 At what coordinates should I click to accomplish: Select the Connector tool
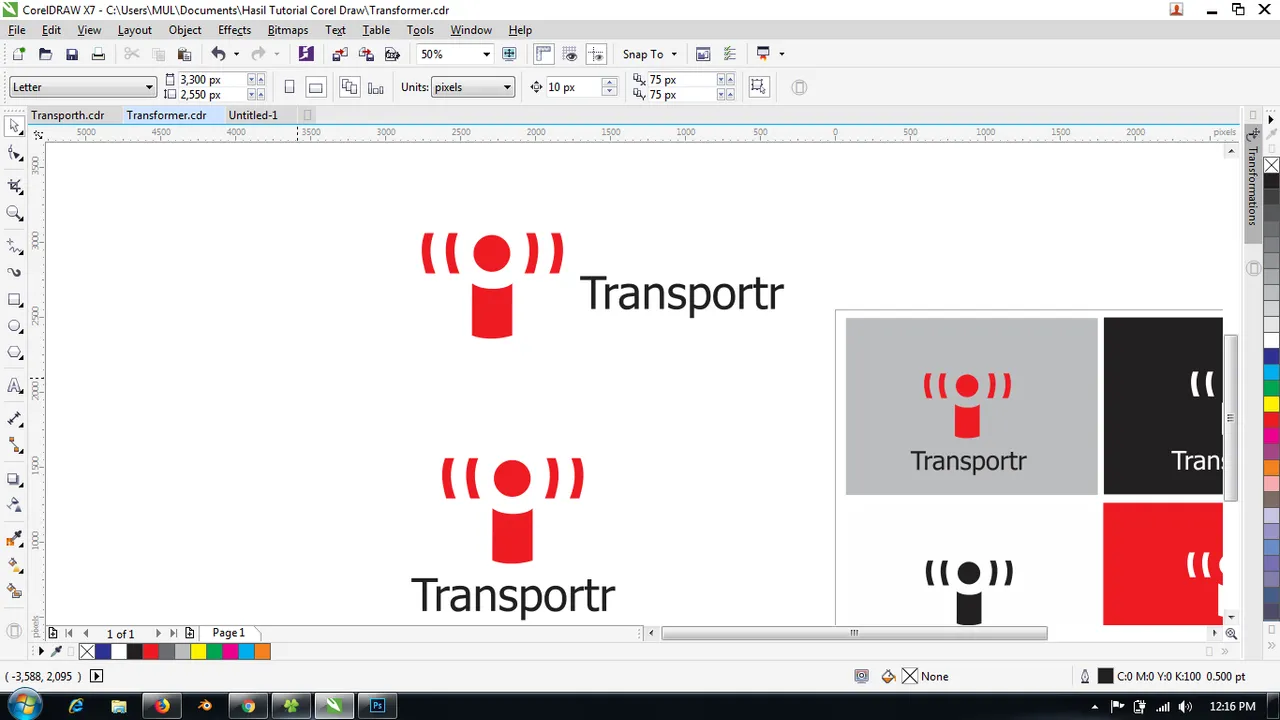15,446
